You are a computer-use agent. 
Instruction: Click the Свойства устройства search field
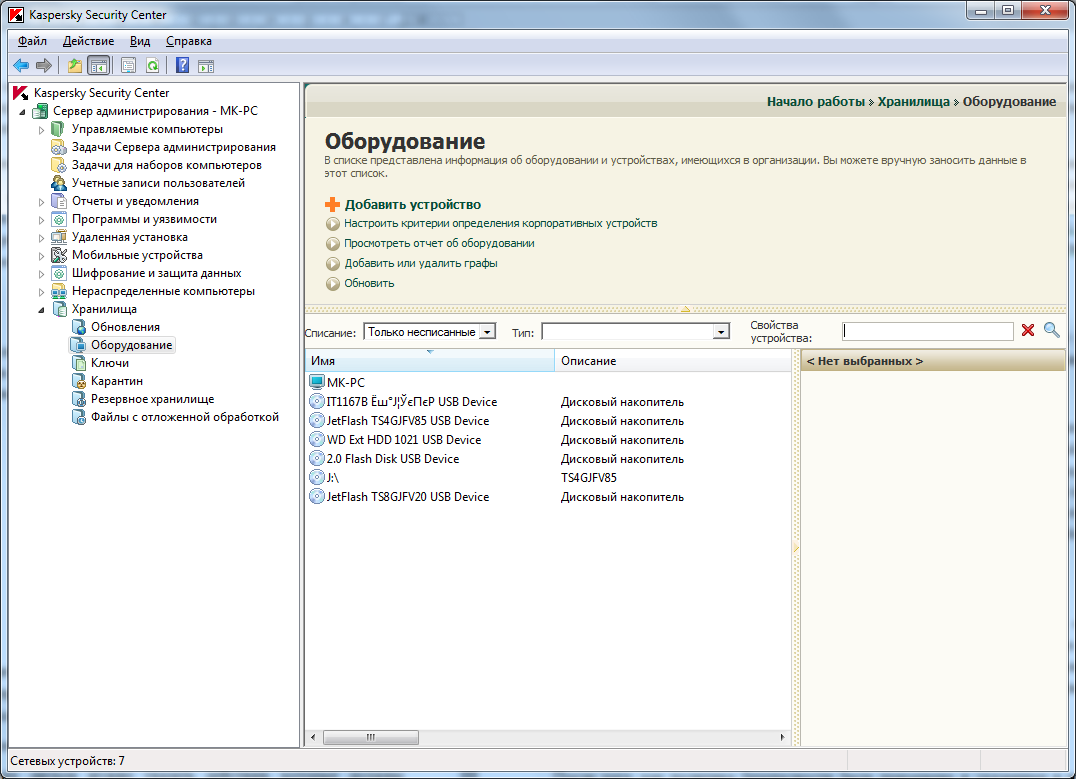(927, 331)
